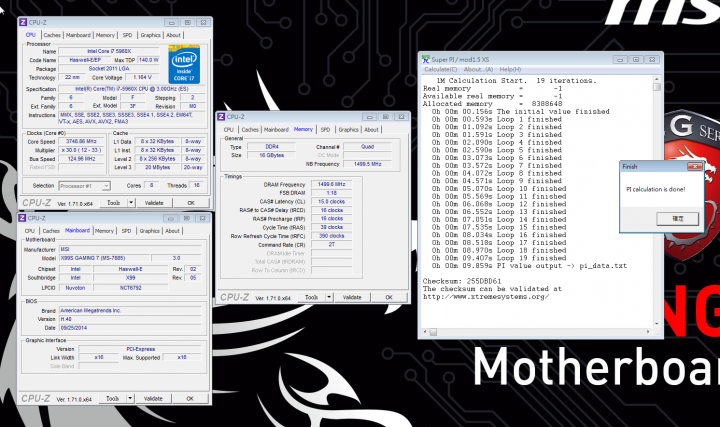This screenshot has height=427, width=720.
Task: Open About tab in top CPU-Z window
Action: (x=173, y=35)
